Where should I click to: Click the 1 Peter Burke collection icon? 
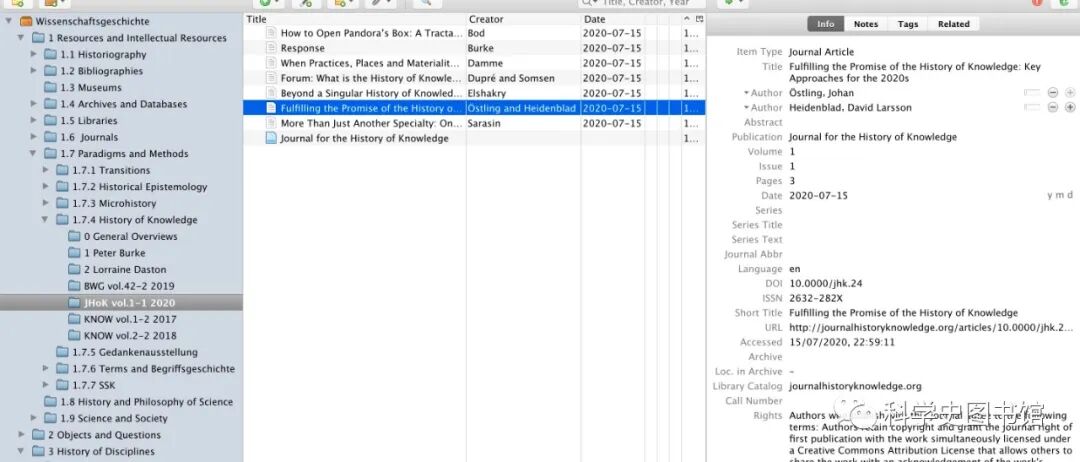74,253
